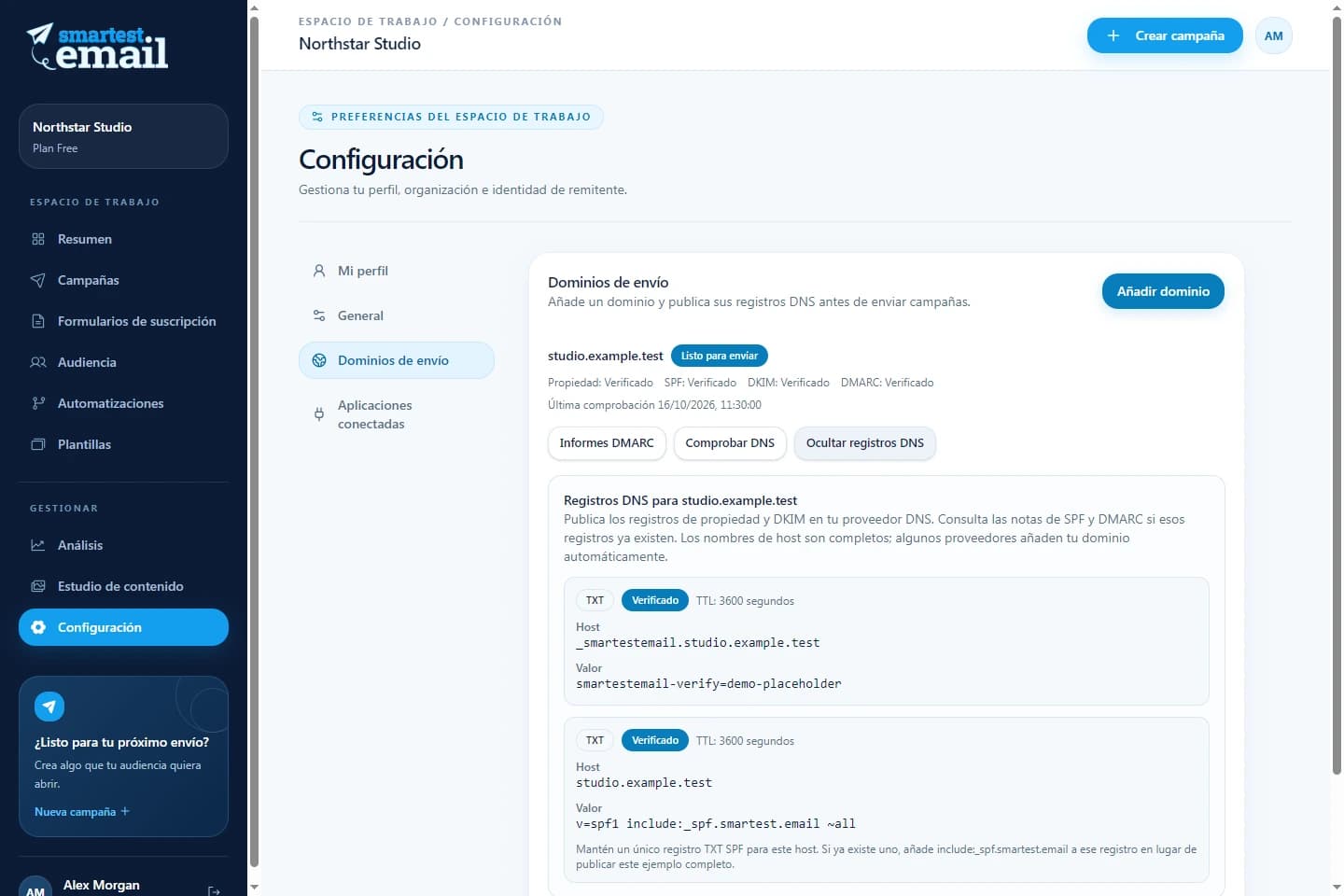The height and width of the screenshot is (896, 1344).
Task: Click the sidebar vertical scrollbar
Action: tap(254, 441)
